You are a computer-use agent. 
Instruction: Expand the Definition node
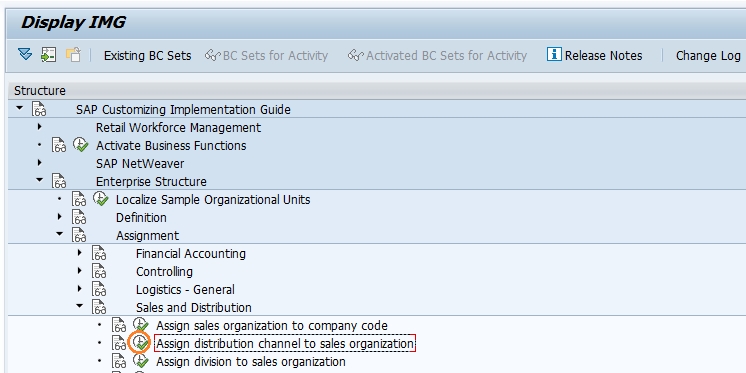(x=59, y=216)
